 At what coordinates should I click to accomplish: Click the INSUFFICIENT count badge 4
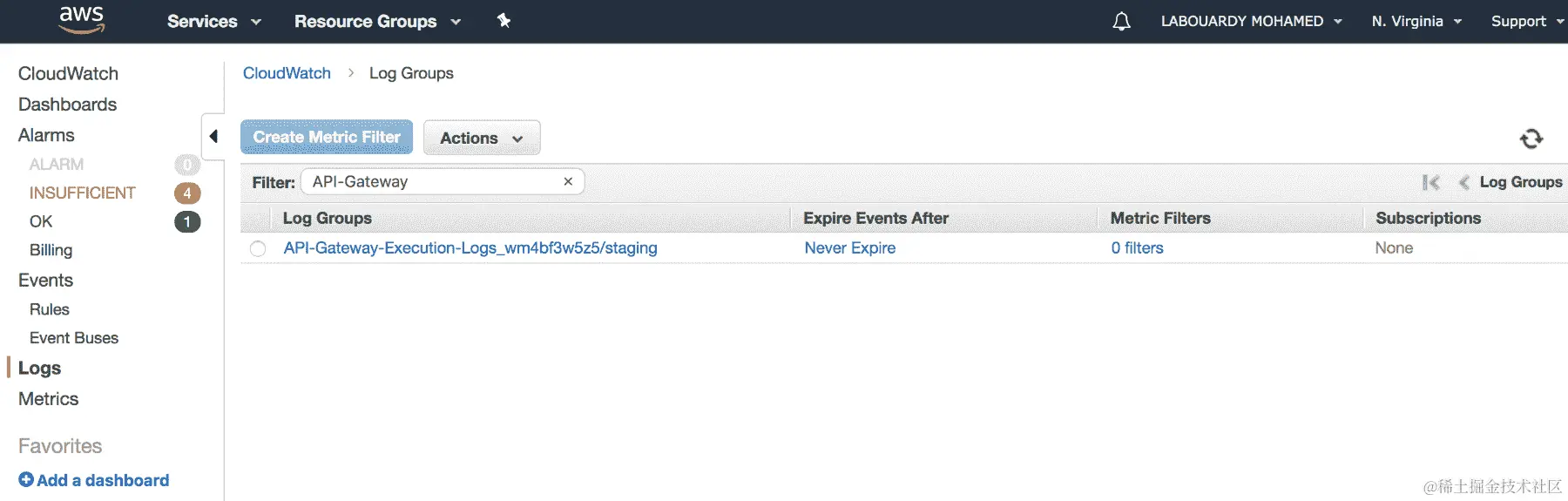pos(187,193)
